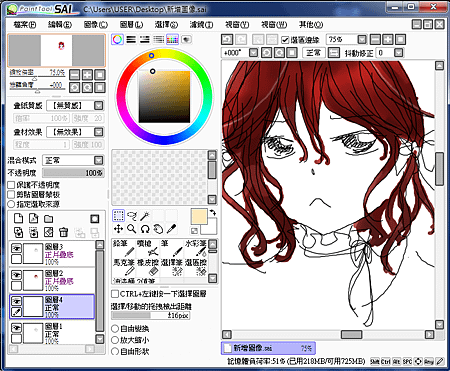Screen dimensions: 450x371
Task: Enable 保護不透明度 checkbox
Action: 11,185
